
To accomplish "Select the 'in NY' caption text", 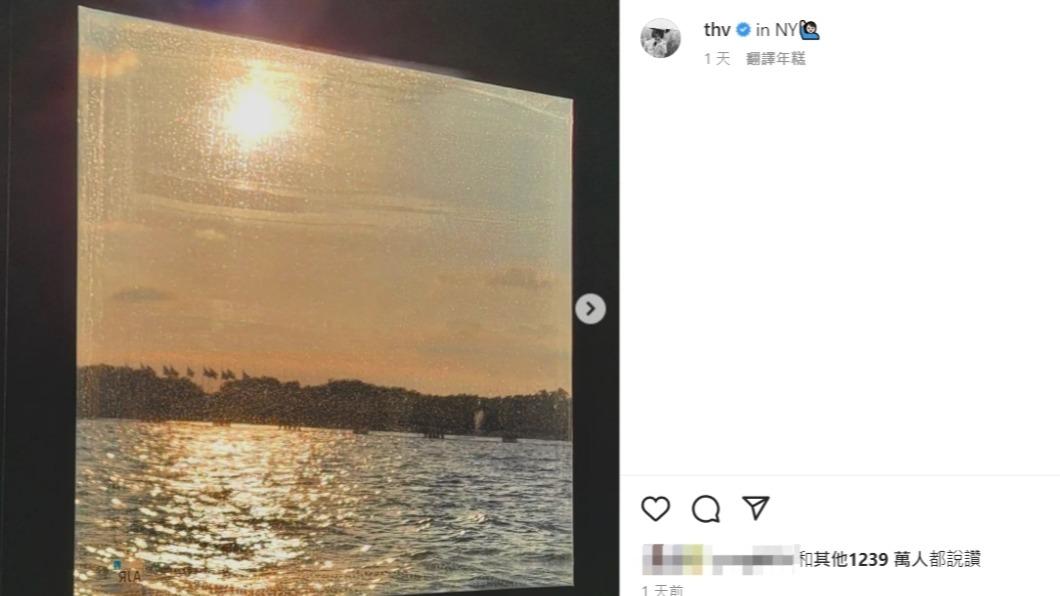I will click(x=776, y=30).
